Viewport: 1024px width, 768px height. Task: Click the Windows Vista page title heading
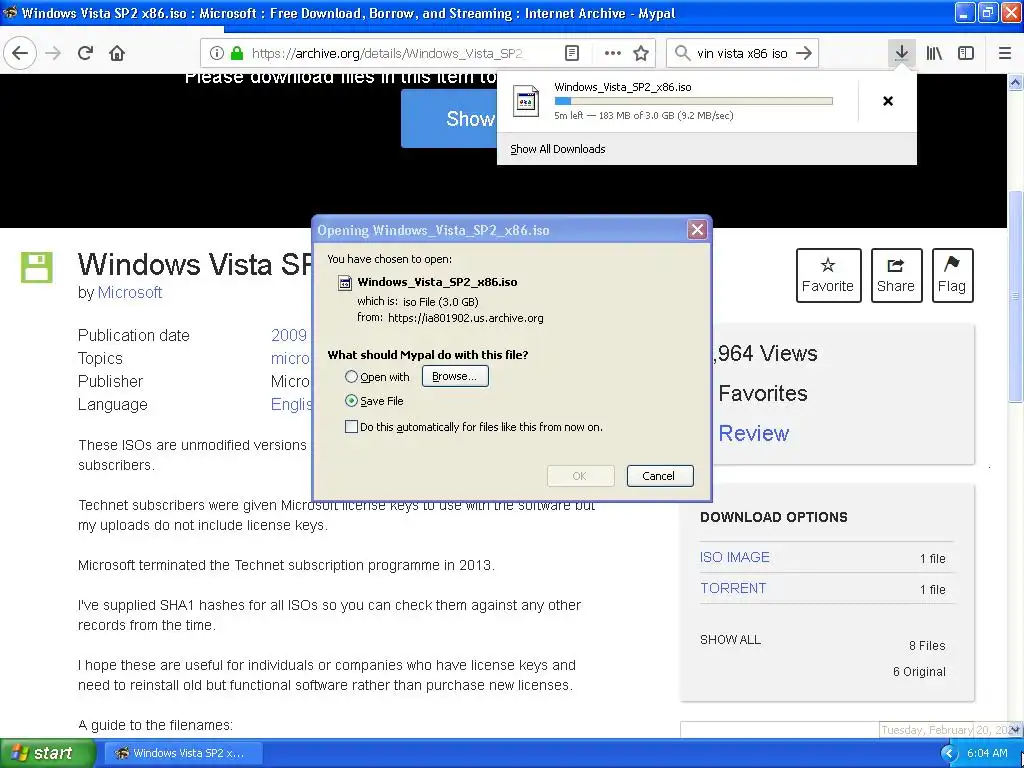[195, 264]
